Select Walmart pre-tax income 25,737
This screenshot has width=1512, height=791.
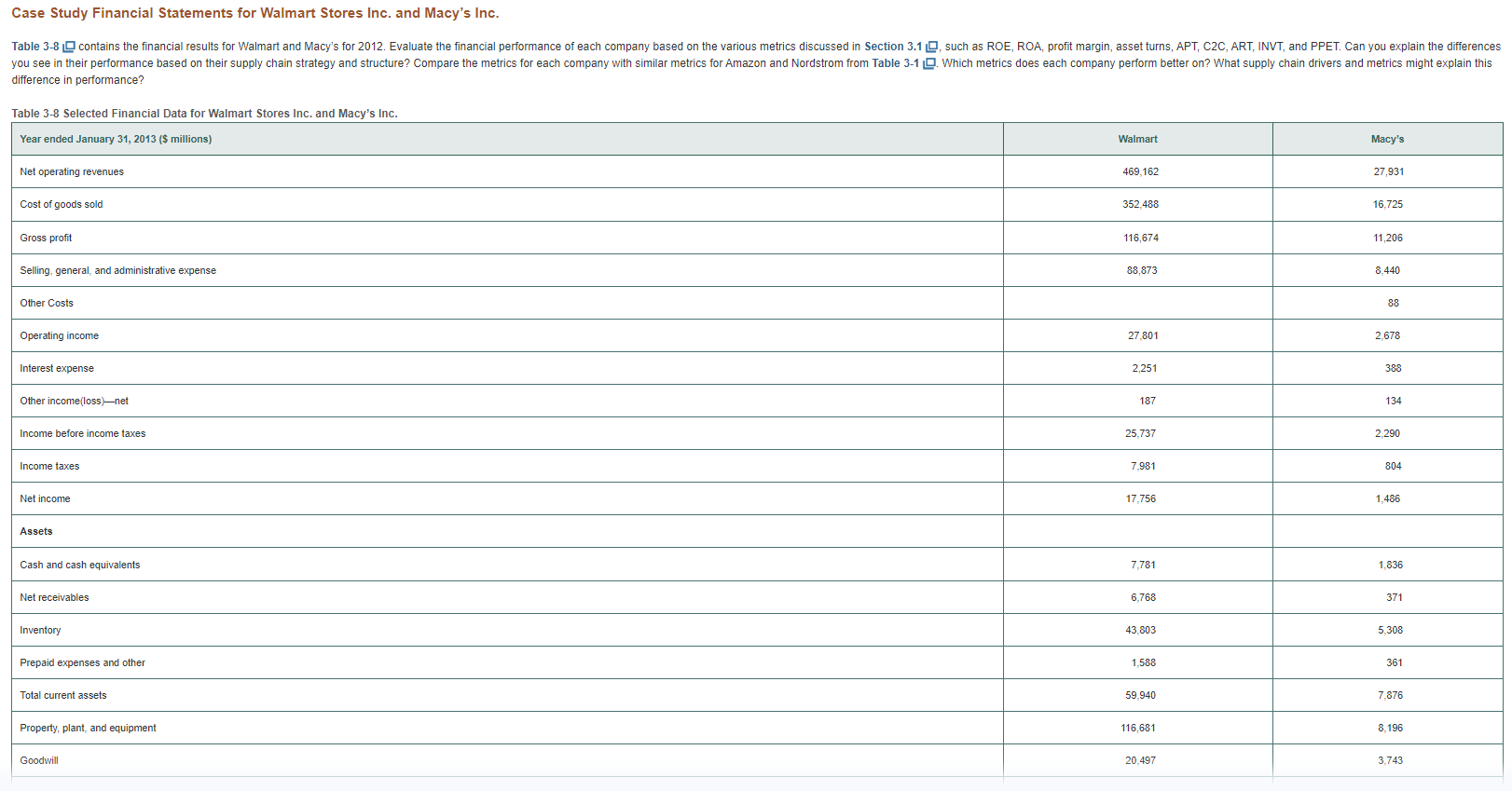click(1142, 433)
